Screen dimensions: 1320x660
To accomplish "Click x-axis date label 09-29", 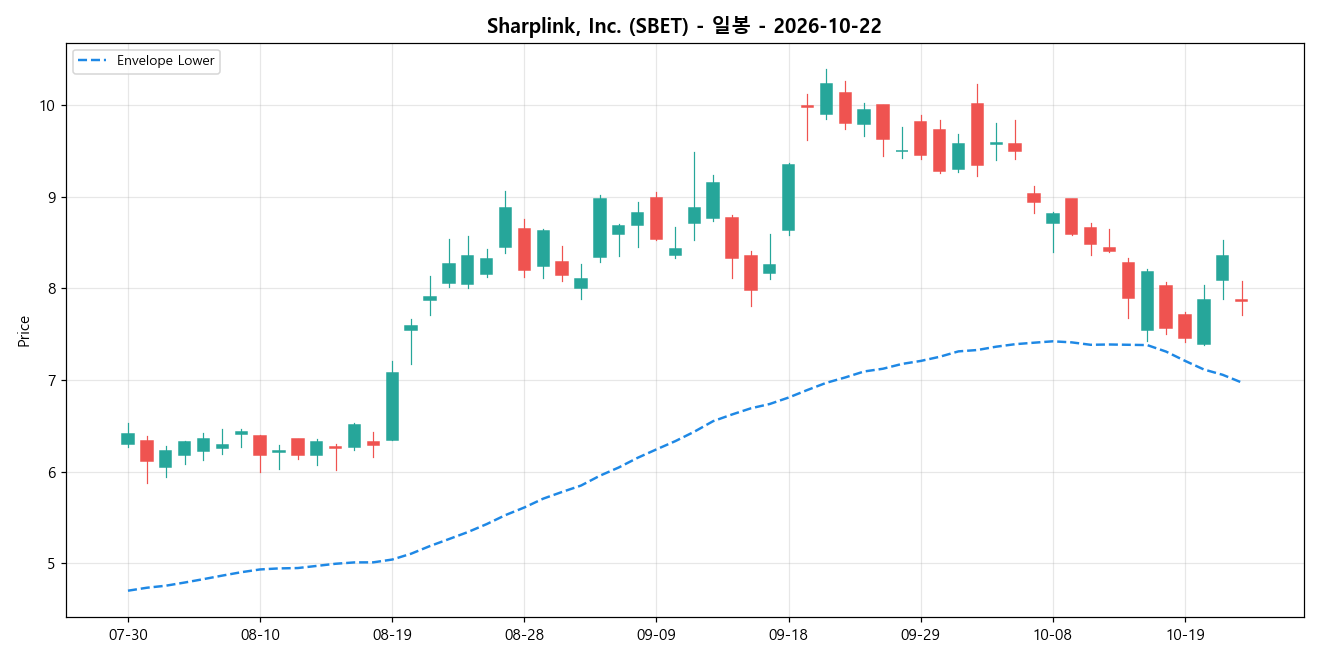I will pos(920,634).
